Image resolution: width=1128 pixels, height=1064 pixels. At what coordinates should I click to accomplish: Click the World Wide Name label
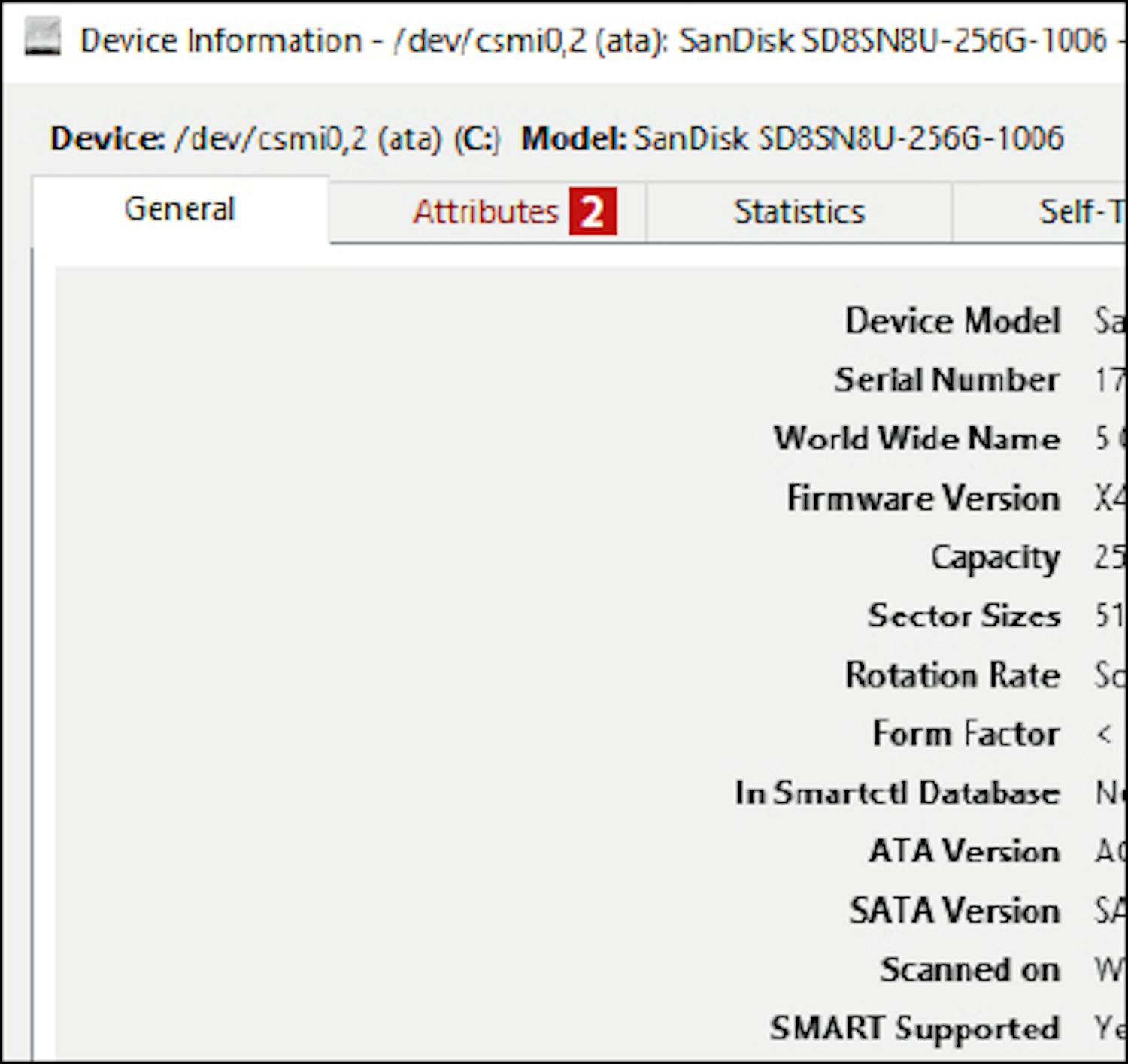pos(917,438)
